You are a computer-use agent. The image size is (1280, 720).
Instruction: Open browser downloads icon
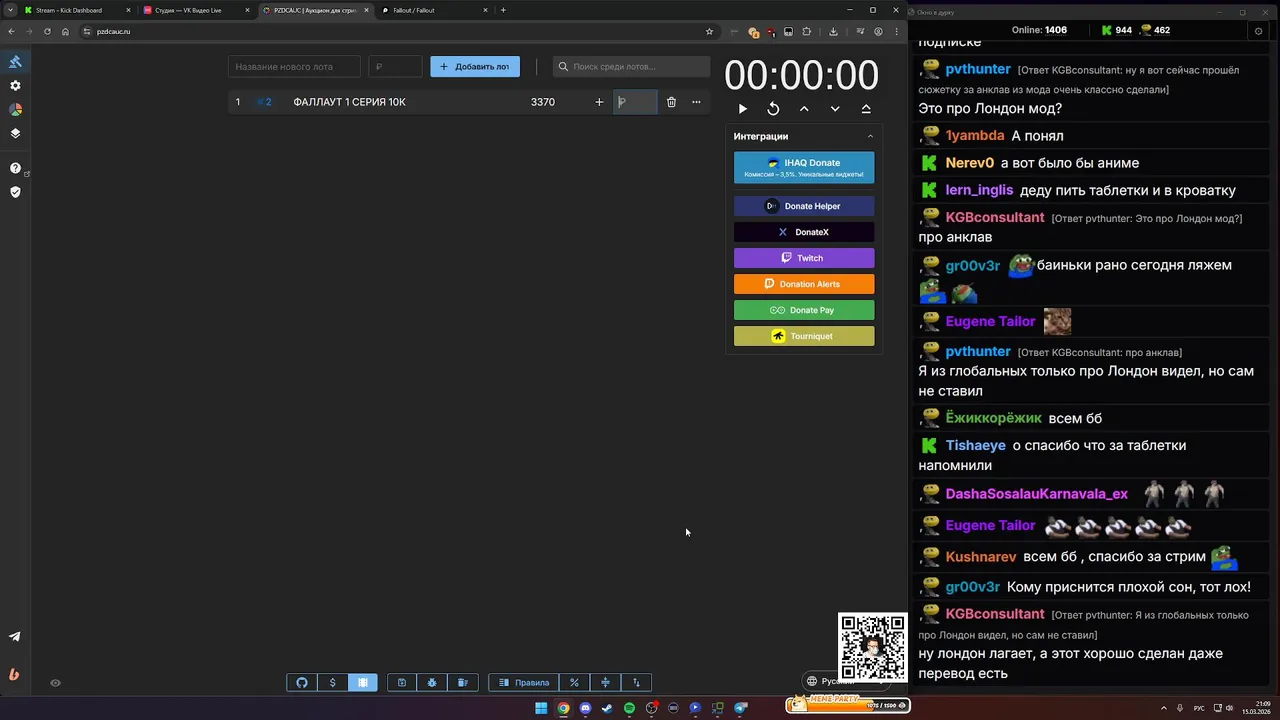pyautogui.click(x=833, y=31)
